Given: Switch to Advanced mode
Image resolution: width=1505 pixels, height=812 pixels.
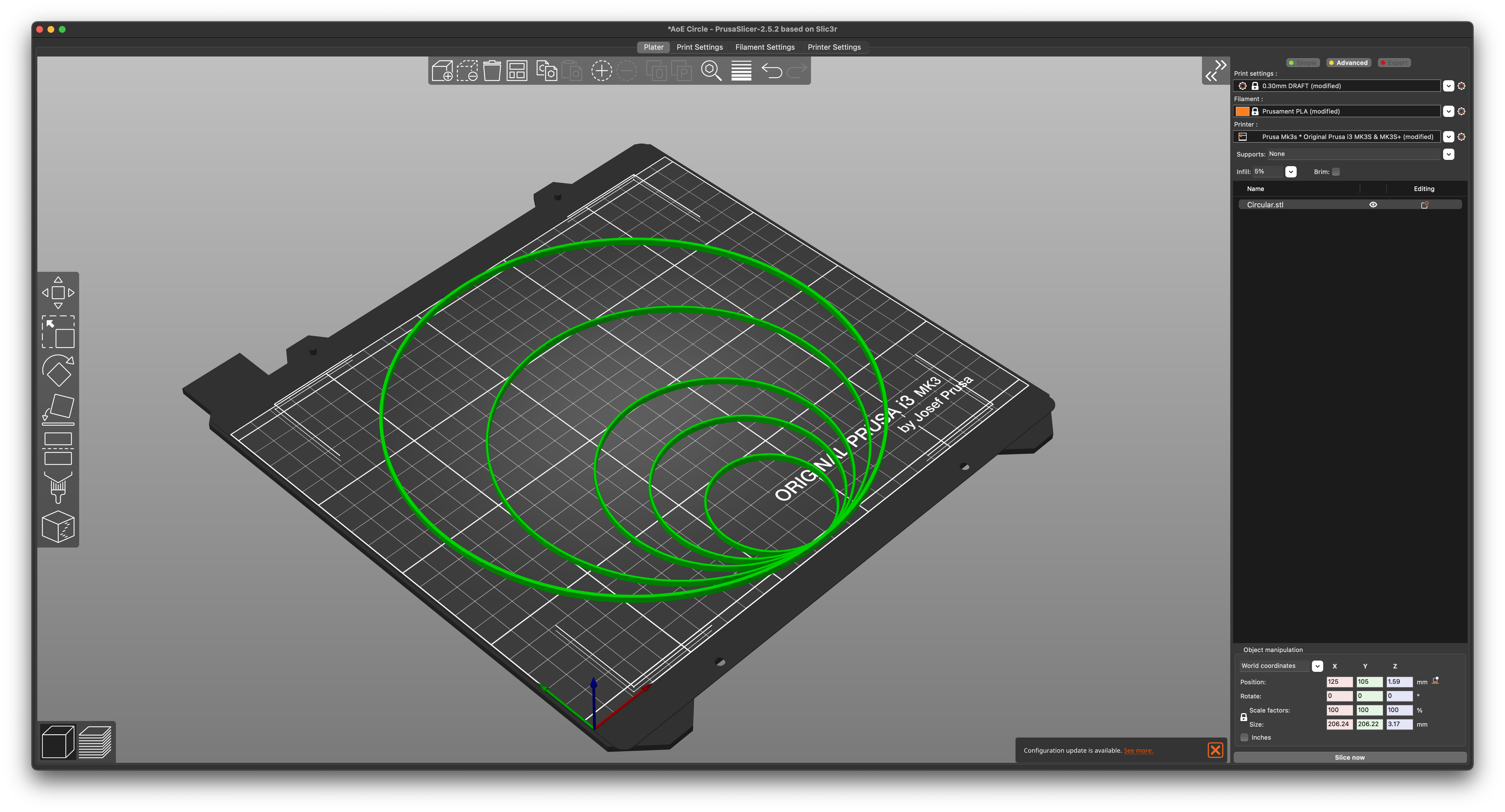Looking at the screenshot, I should point(1348,62).
